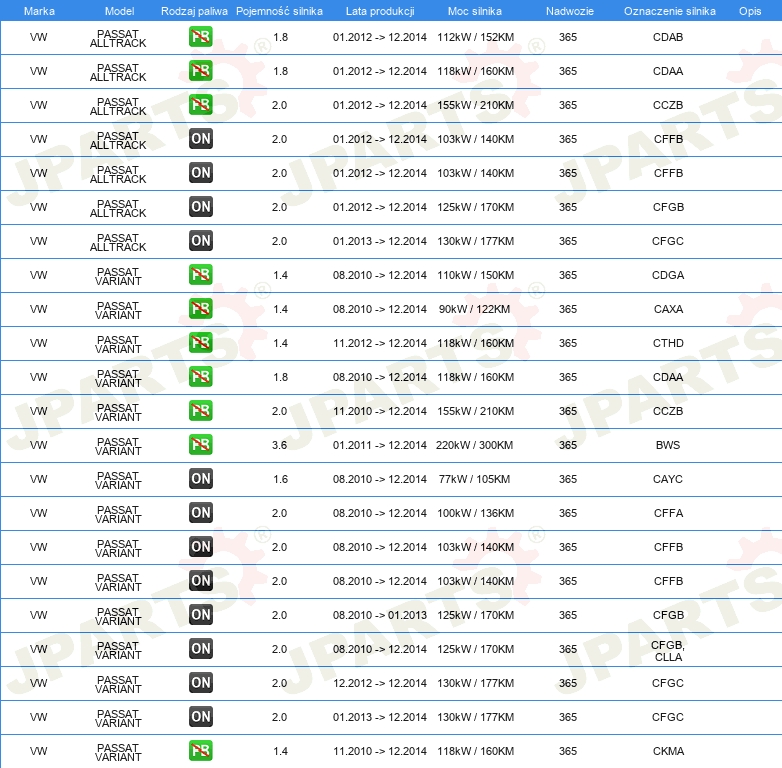
Task: Click the petrol icon in the BWS row
Action: tap(200, 445)
